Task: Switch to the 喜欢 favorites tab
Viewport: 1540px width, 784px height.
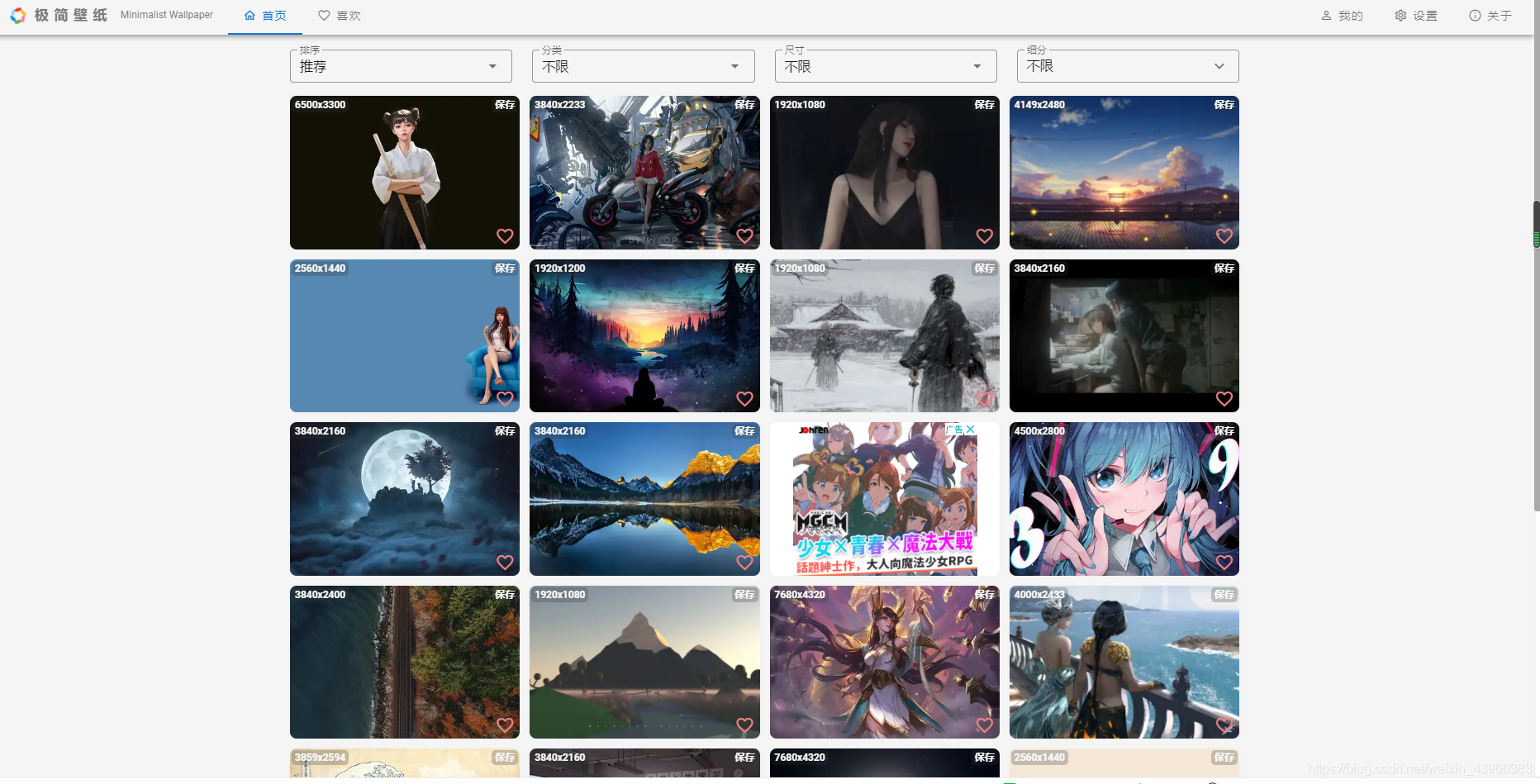Action: tap(340, 16)
